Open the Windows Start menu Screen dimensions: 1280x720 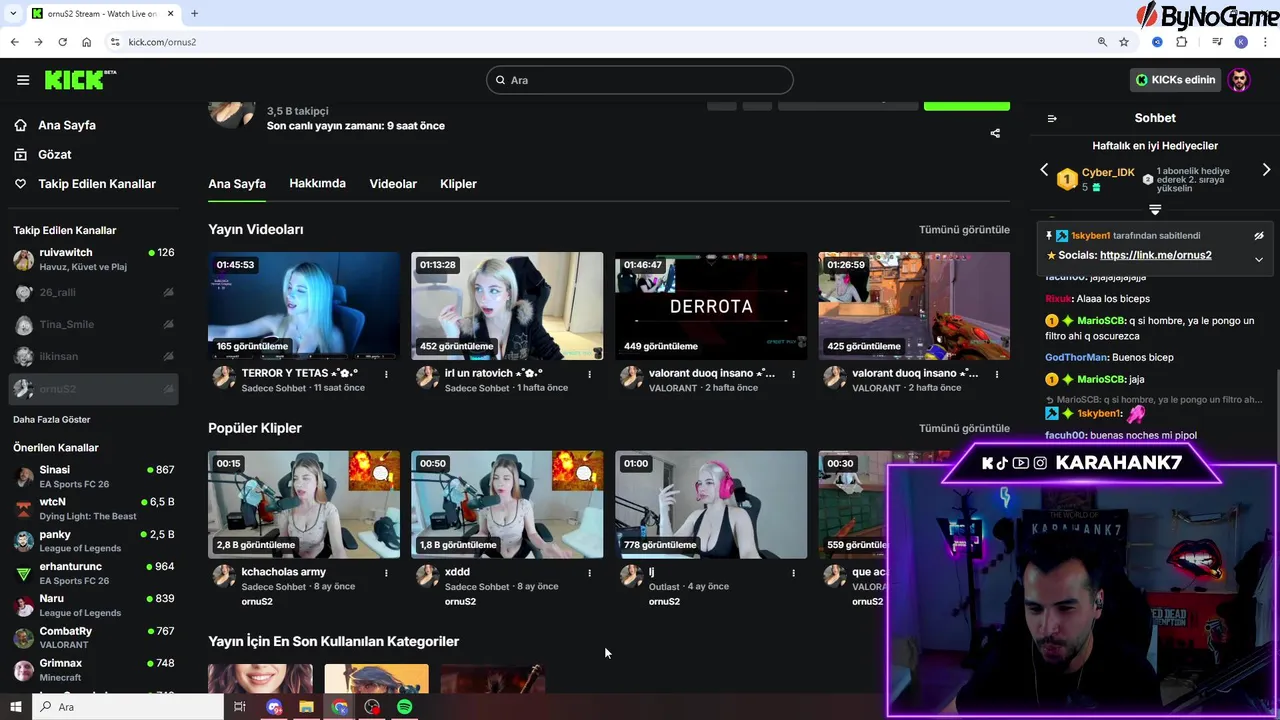(16, 707)
